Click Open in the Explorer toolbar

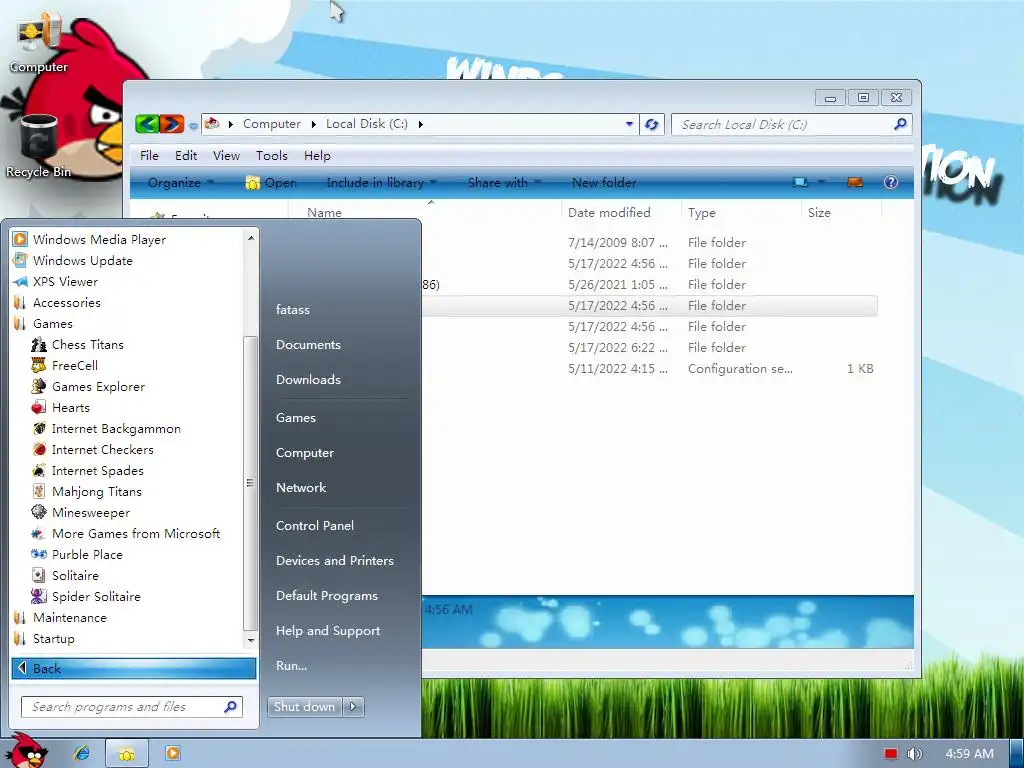coord(271,183)
